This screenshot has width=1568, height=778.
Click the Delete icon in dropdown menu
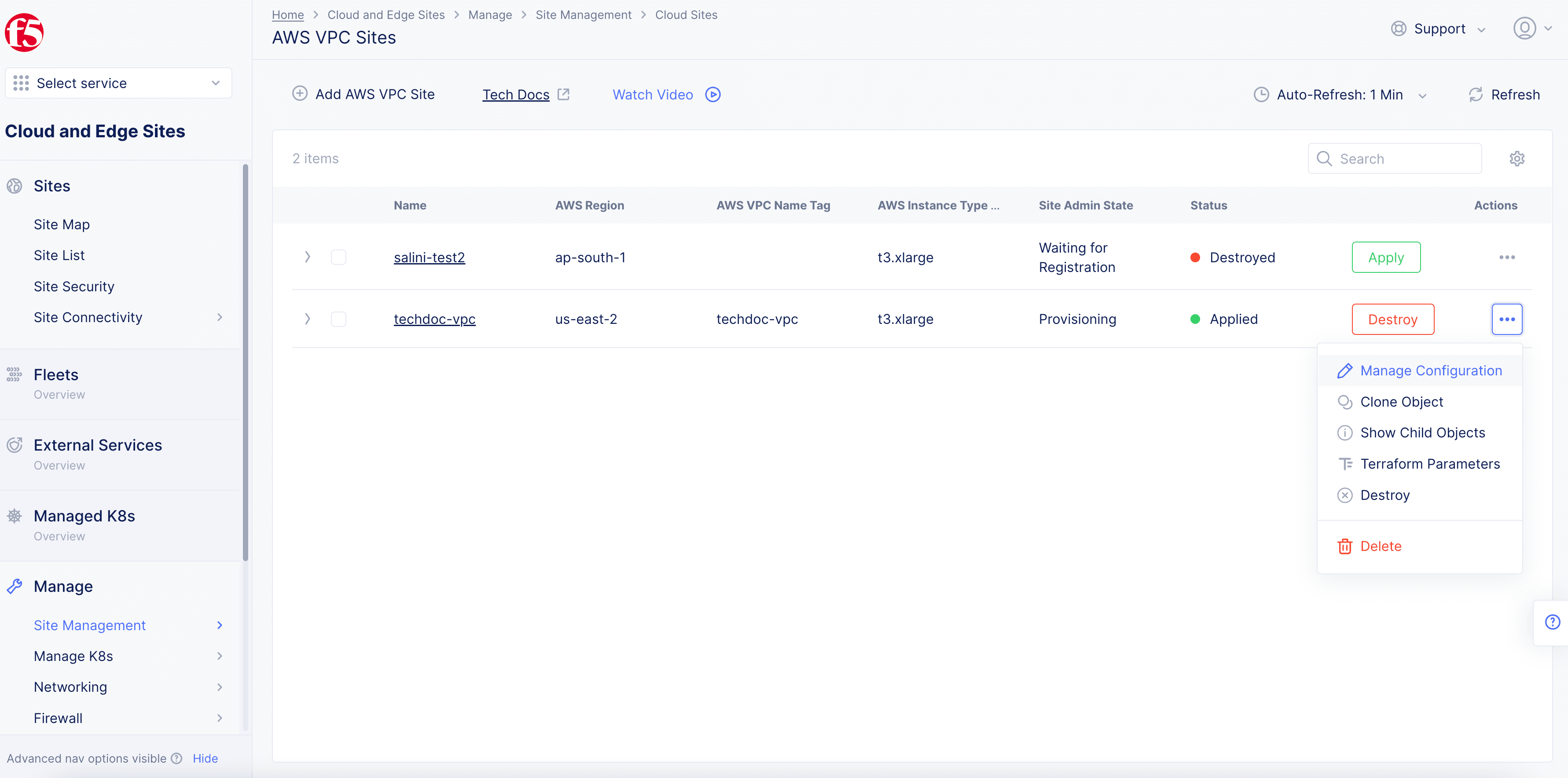point(1344,546)
